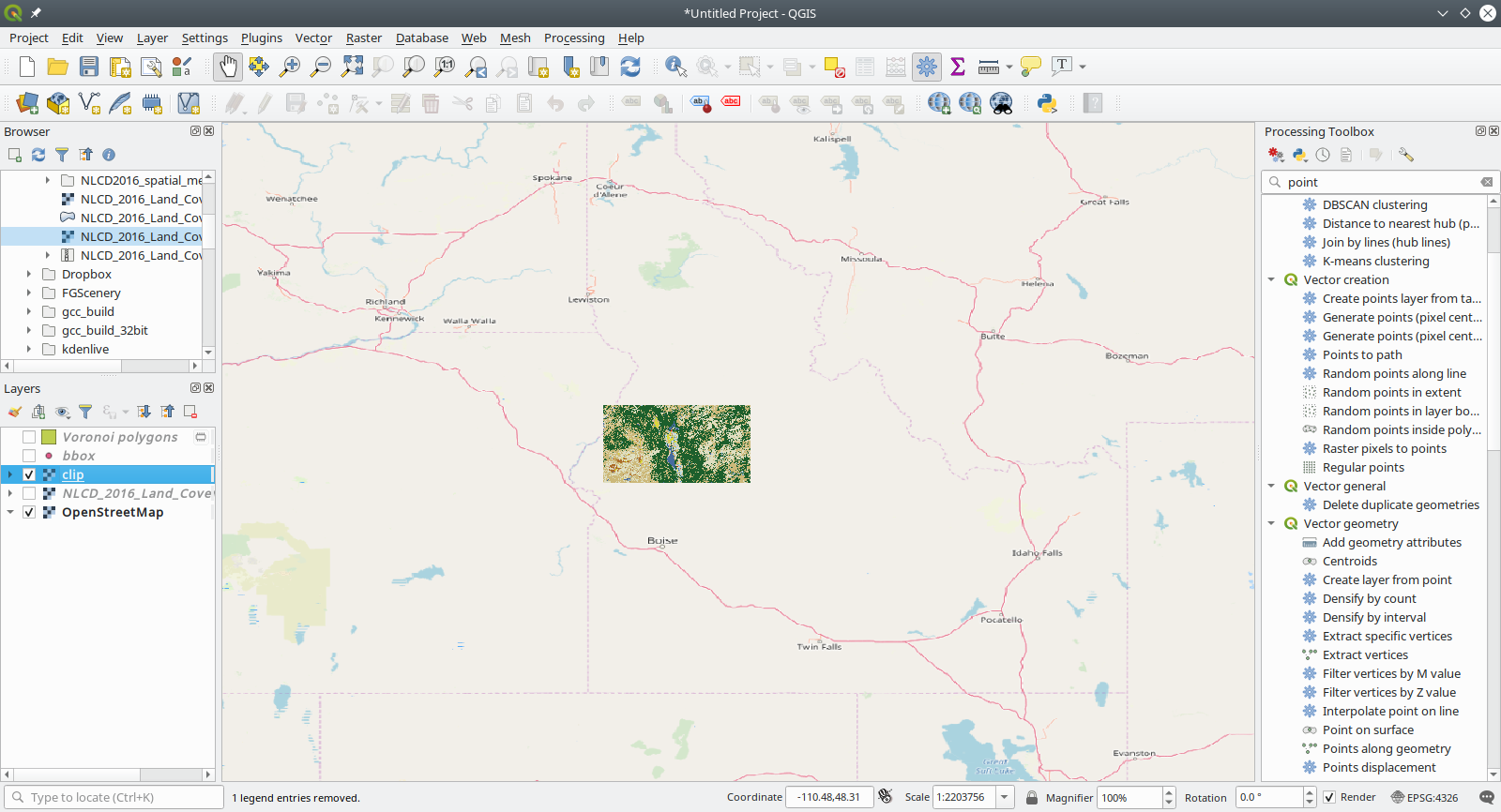The height and width of the screenshot is (812, 1501).
Task: Open the Raster menu
Action: [x=364, y=38]
